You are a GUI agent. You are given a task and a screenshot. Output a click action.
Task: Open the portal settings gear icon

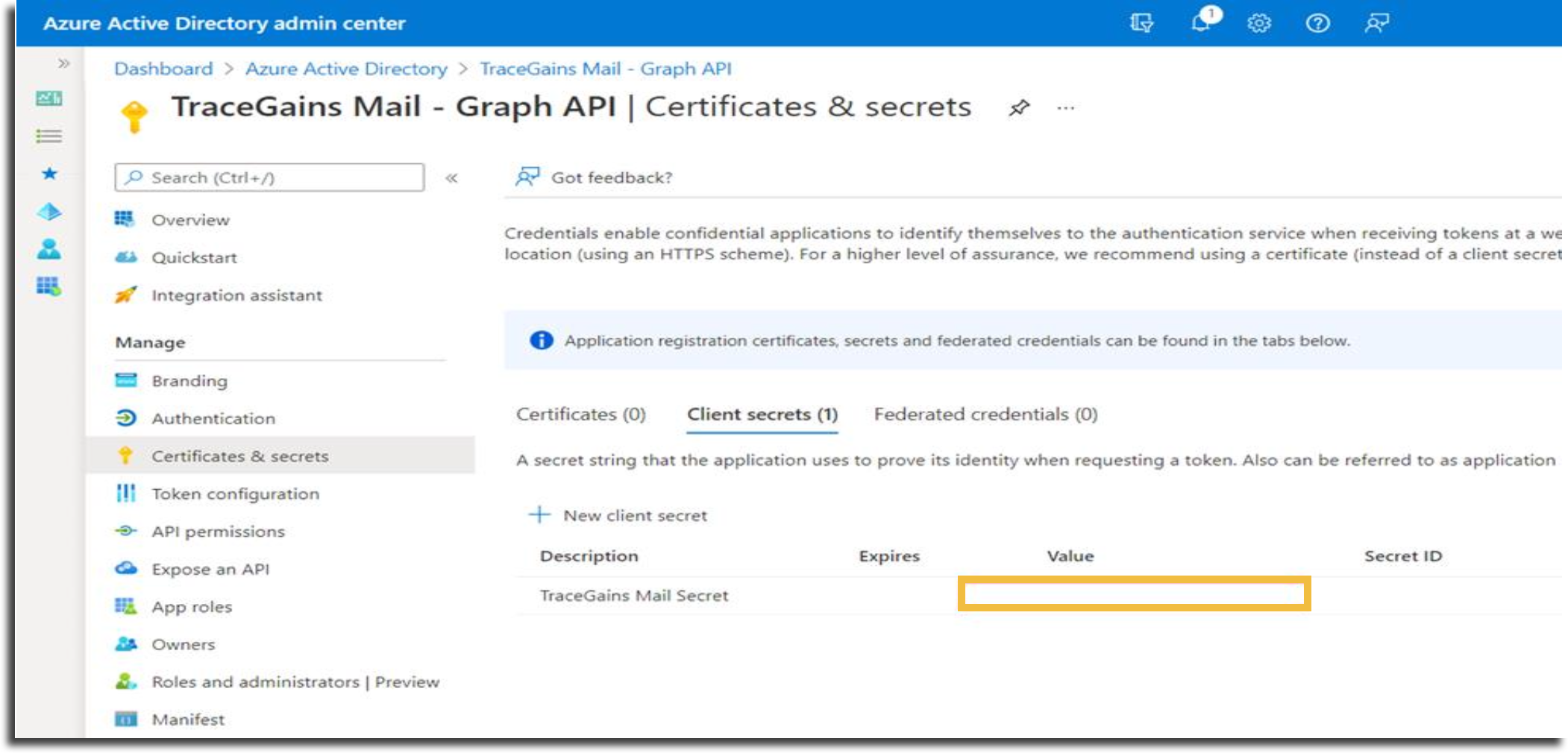point(1259,23)
